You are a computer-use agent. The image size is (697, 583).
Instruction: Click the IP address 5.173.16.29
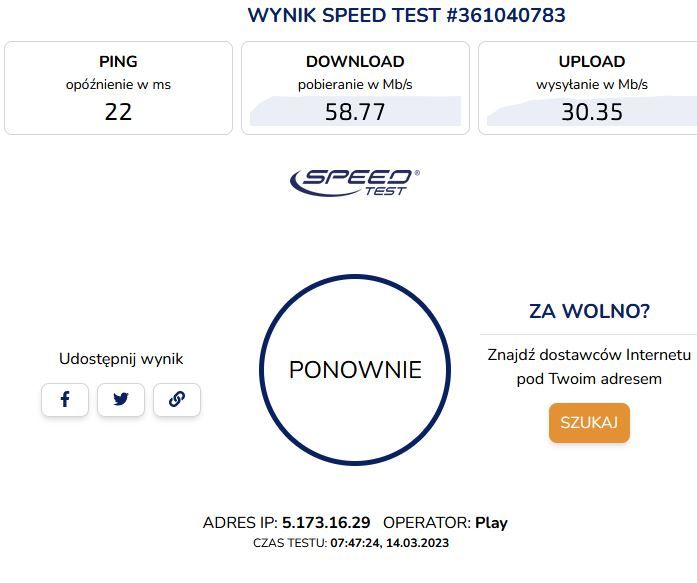pos(326,523)
